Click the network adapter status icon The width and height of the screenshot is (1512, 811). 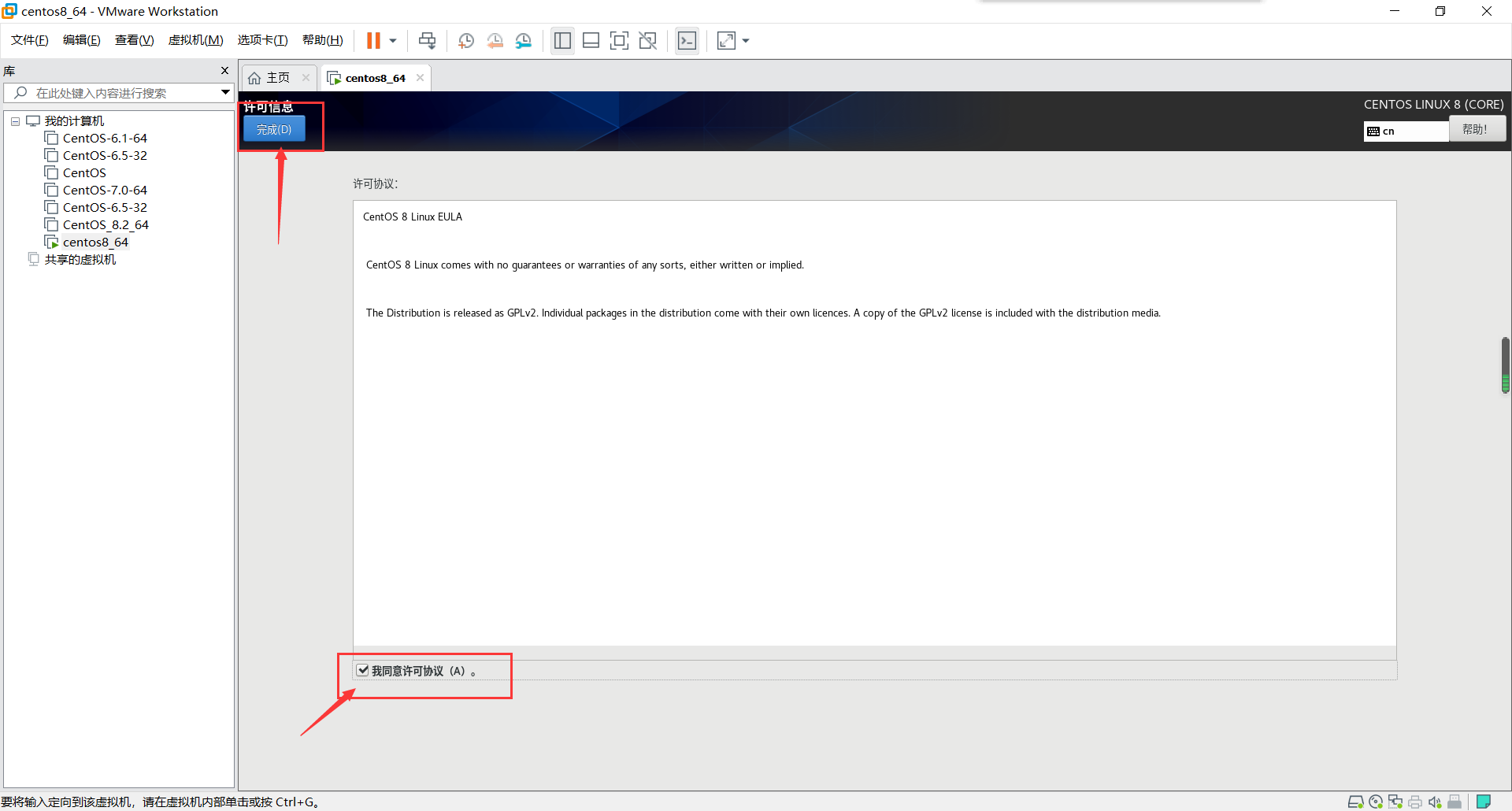point(1395,802)
